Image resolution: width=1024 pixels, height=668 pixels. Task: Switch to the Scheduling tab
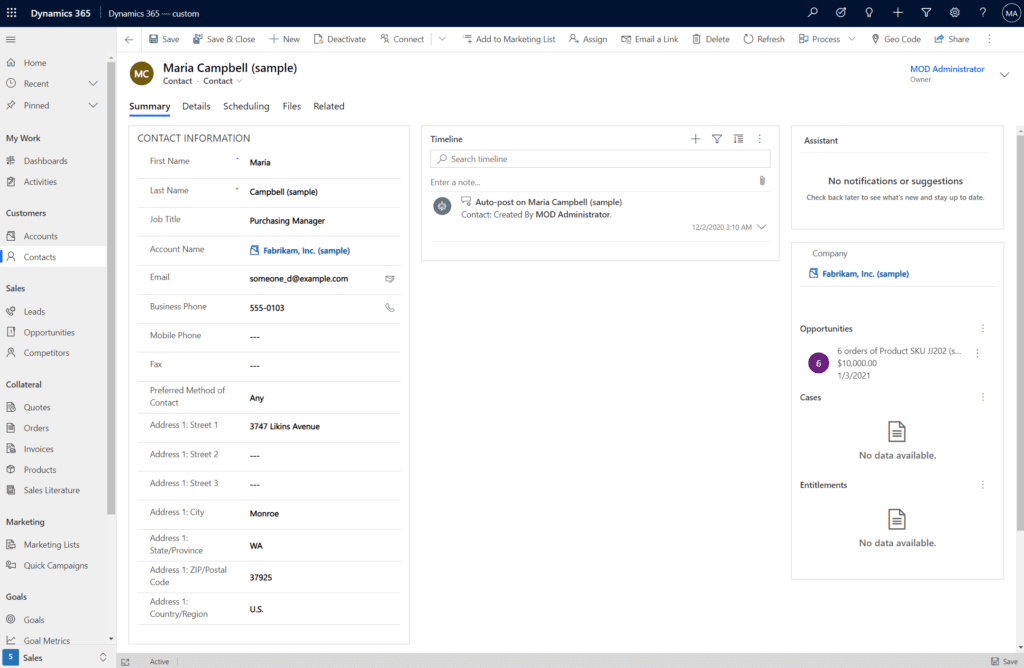click(x=246, y=106)
